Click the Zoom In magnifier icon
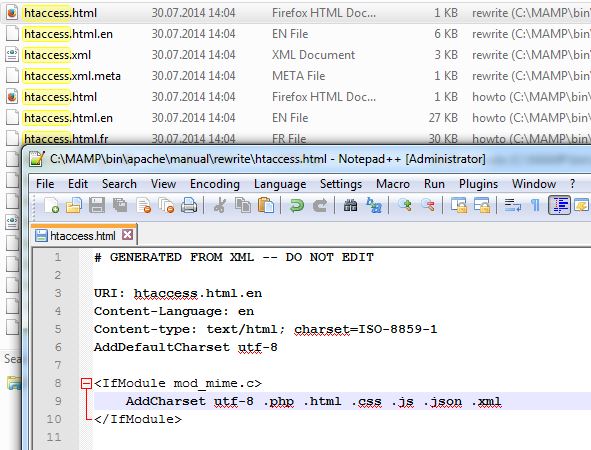The height and width of the screenshot is (450, 591). pyautogui.click(x=405, y=205)
